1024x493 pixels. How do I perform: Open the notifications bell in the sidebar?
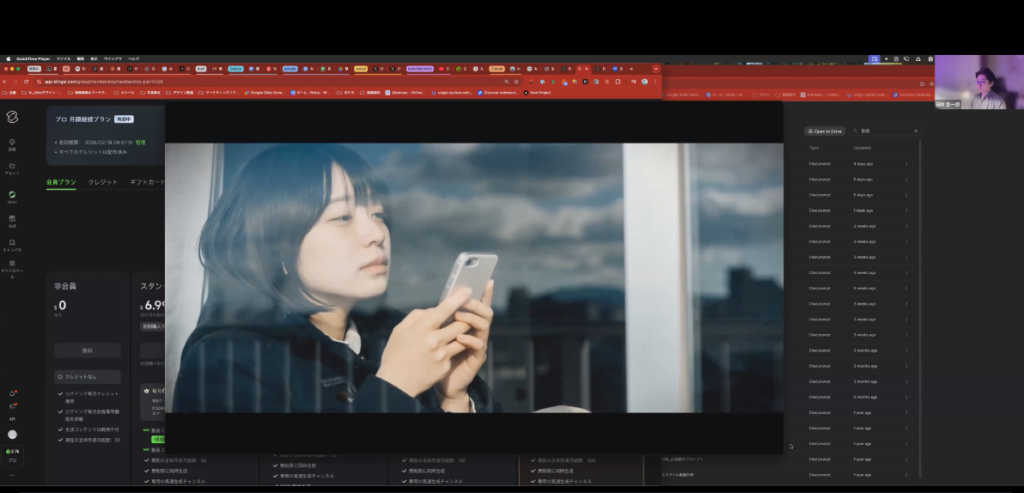12,393
